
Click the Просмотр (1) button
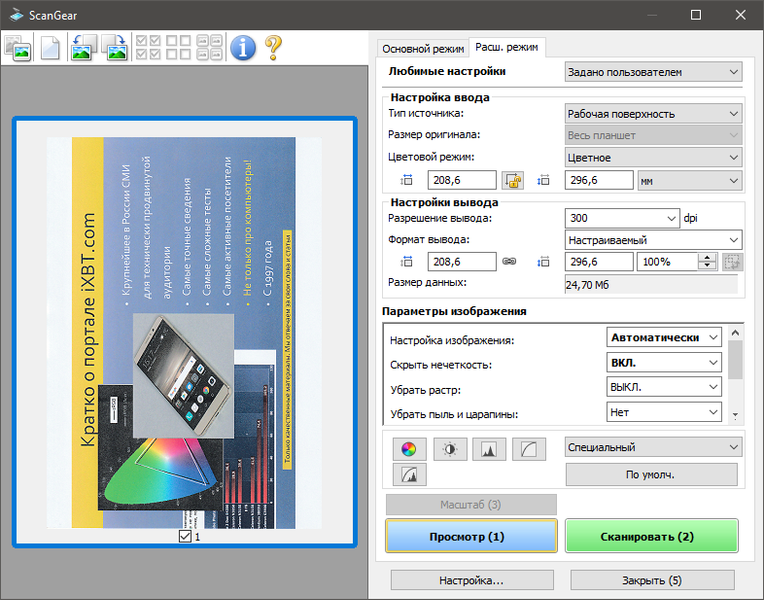click(x=471, y=536)
